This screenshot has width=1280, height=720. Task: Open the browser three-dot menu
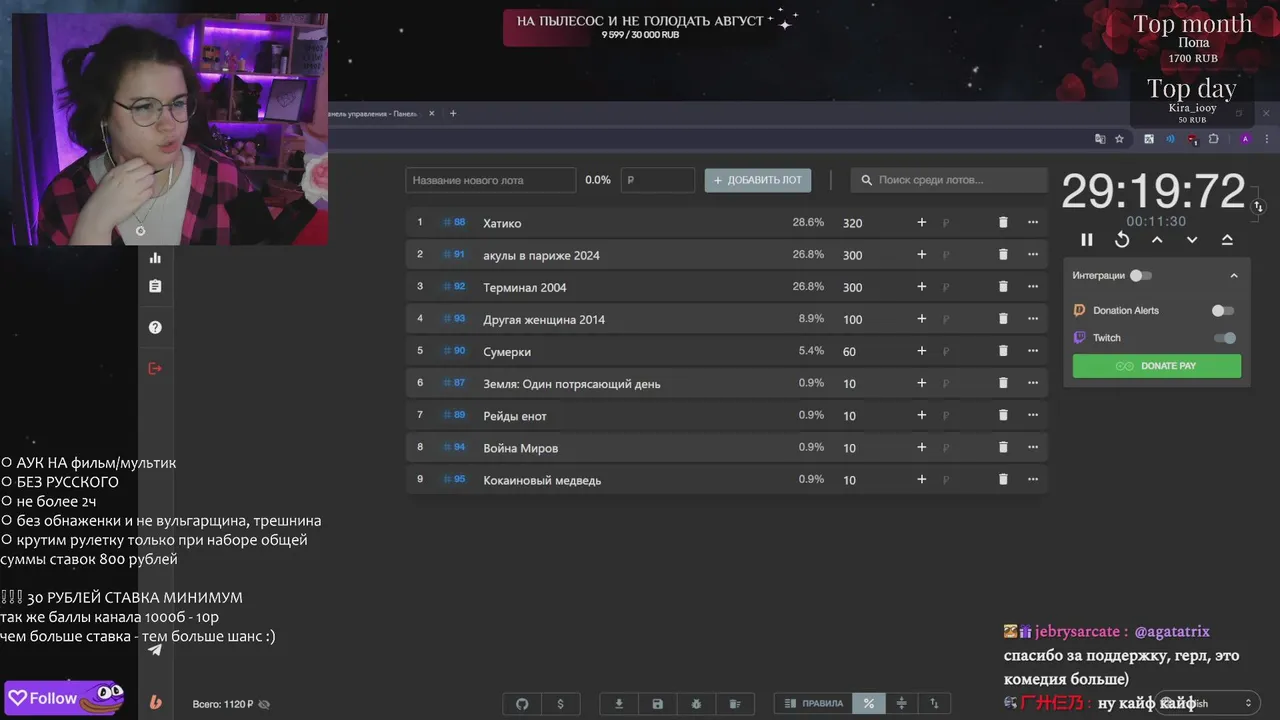point(1266,139)
